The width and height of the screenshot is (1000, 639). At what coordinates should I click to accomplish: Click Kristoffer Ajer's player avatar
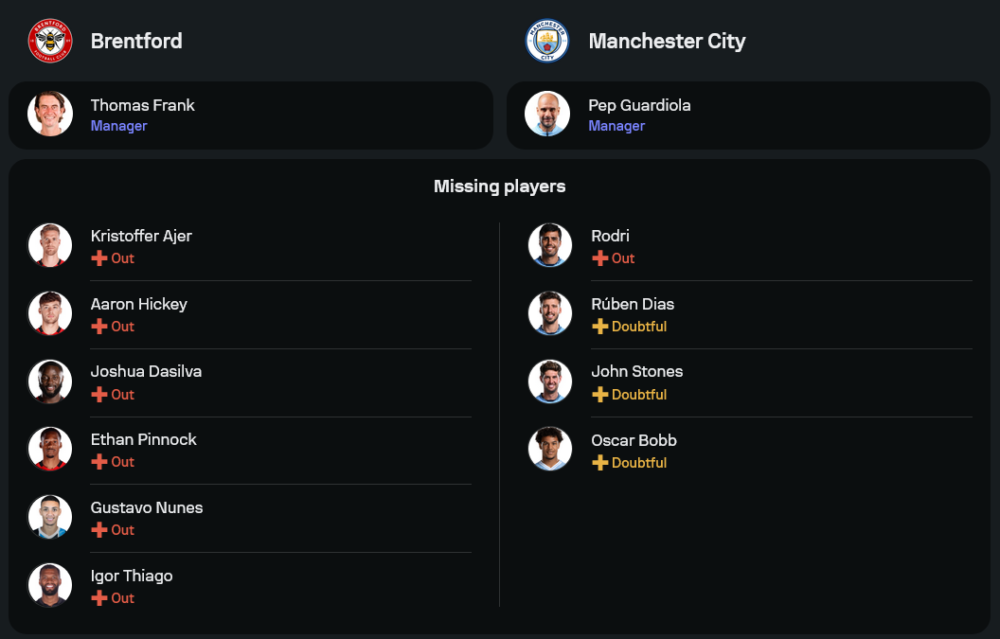click(50, 245)
